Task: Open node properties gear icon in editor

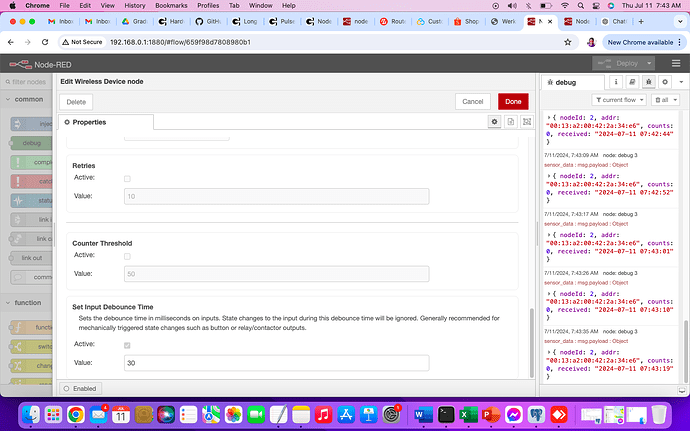Action: 493,121
